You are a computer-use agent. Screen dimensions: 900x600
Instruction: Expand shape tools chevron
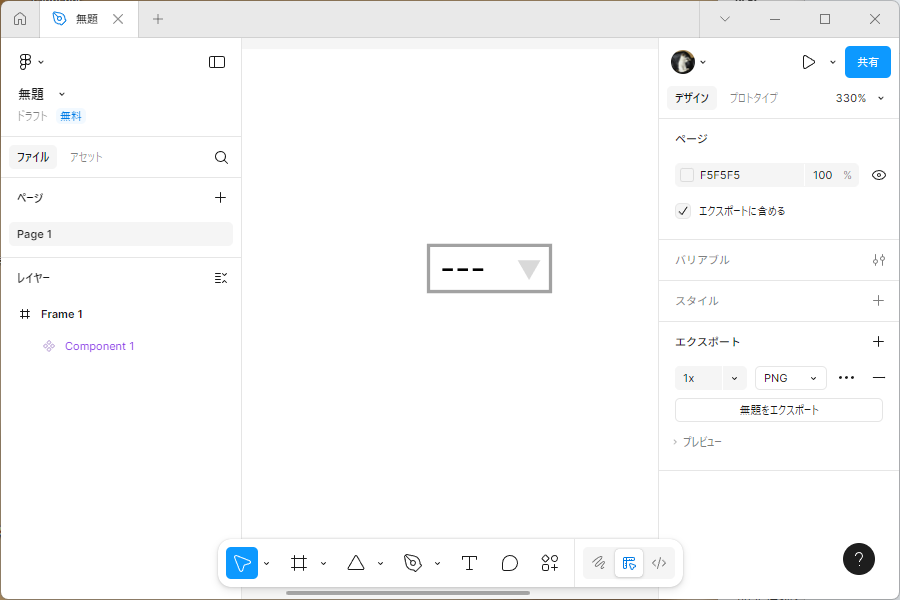(x=380, y=563)
